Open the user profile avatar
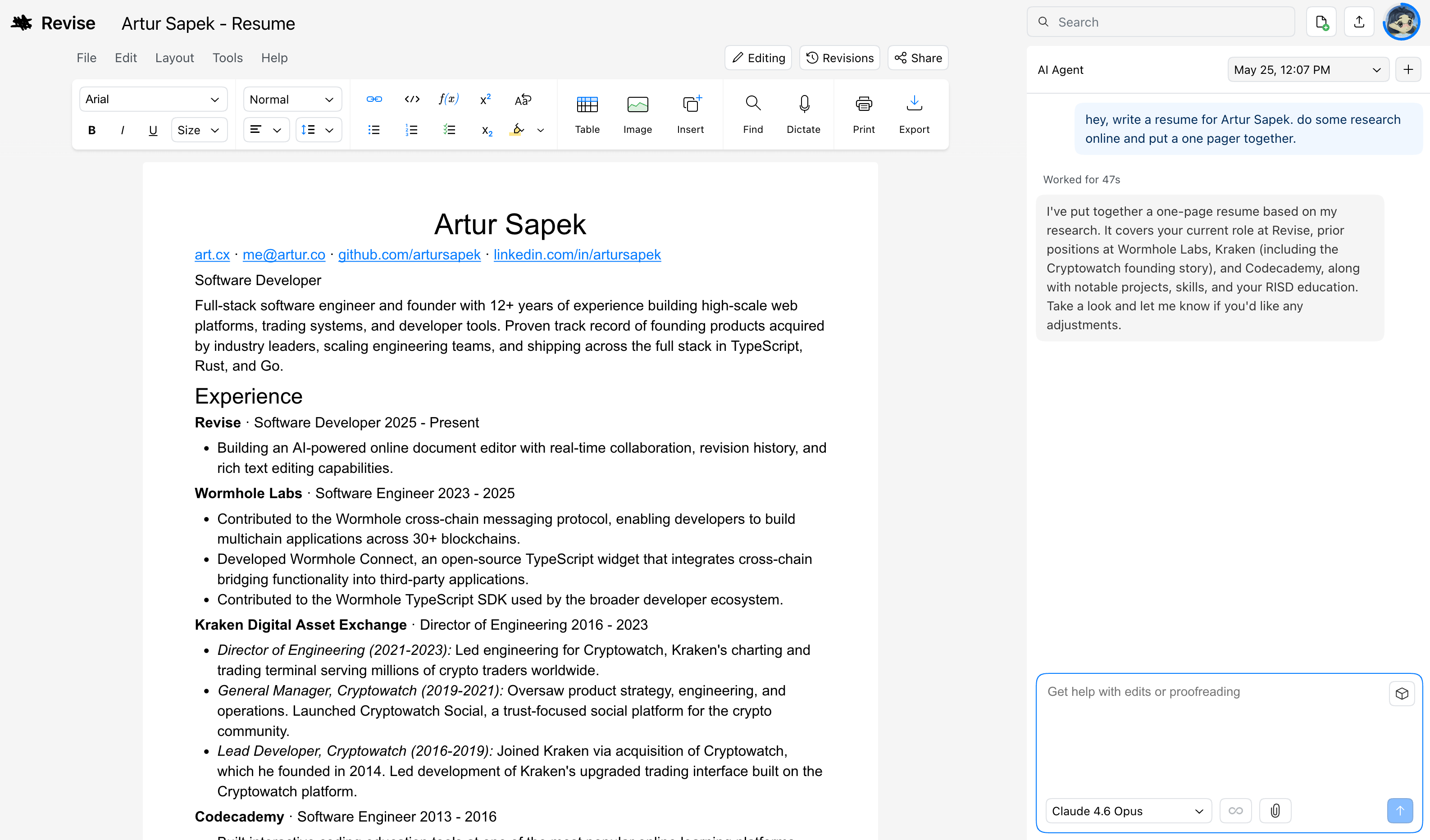This screenshot has height=840, width=1430. [x=1402, y=22]
